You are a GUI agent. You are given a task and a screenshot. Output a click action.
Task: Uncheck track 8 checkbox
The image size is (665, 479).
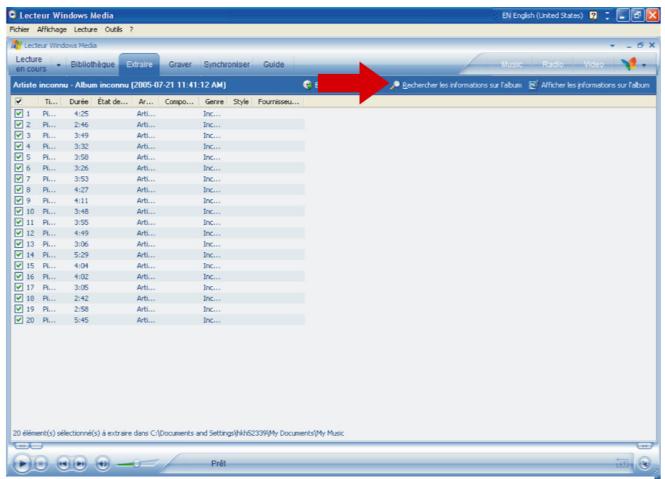coord(18,190)
